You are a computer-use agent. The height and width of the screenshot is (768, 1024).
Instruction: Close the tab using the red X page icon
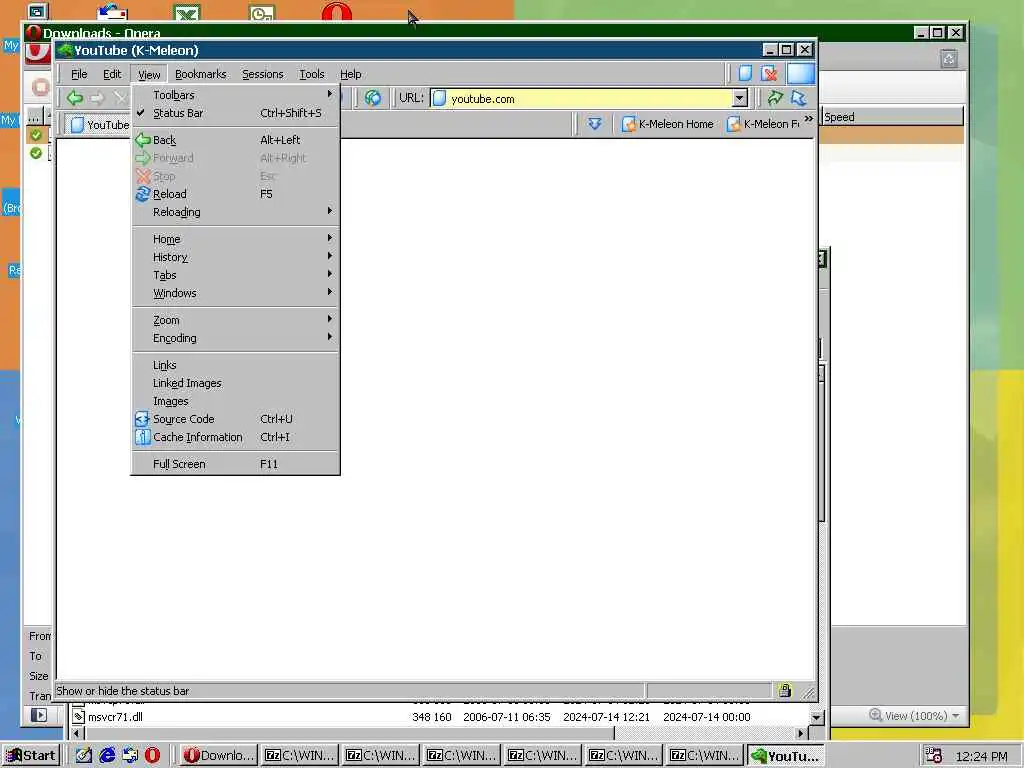click(x=769, y=73)
